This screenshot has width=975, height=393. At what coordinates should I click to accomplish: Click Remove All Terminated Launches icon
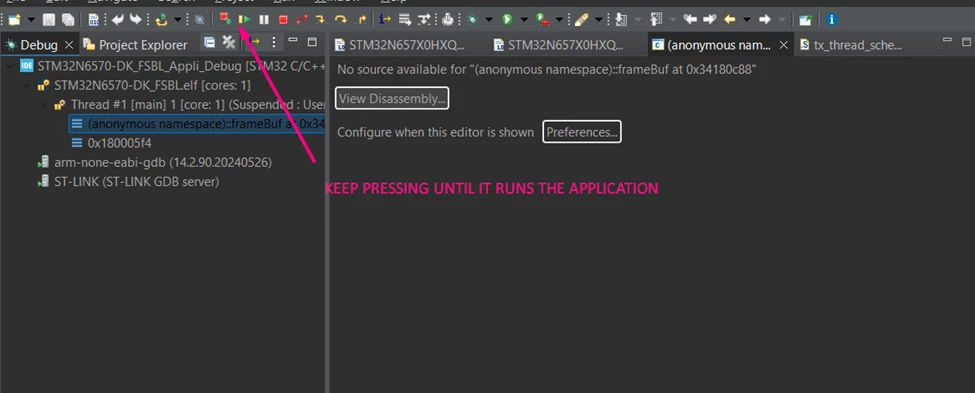229,42
